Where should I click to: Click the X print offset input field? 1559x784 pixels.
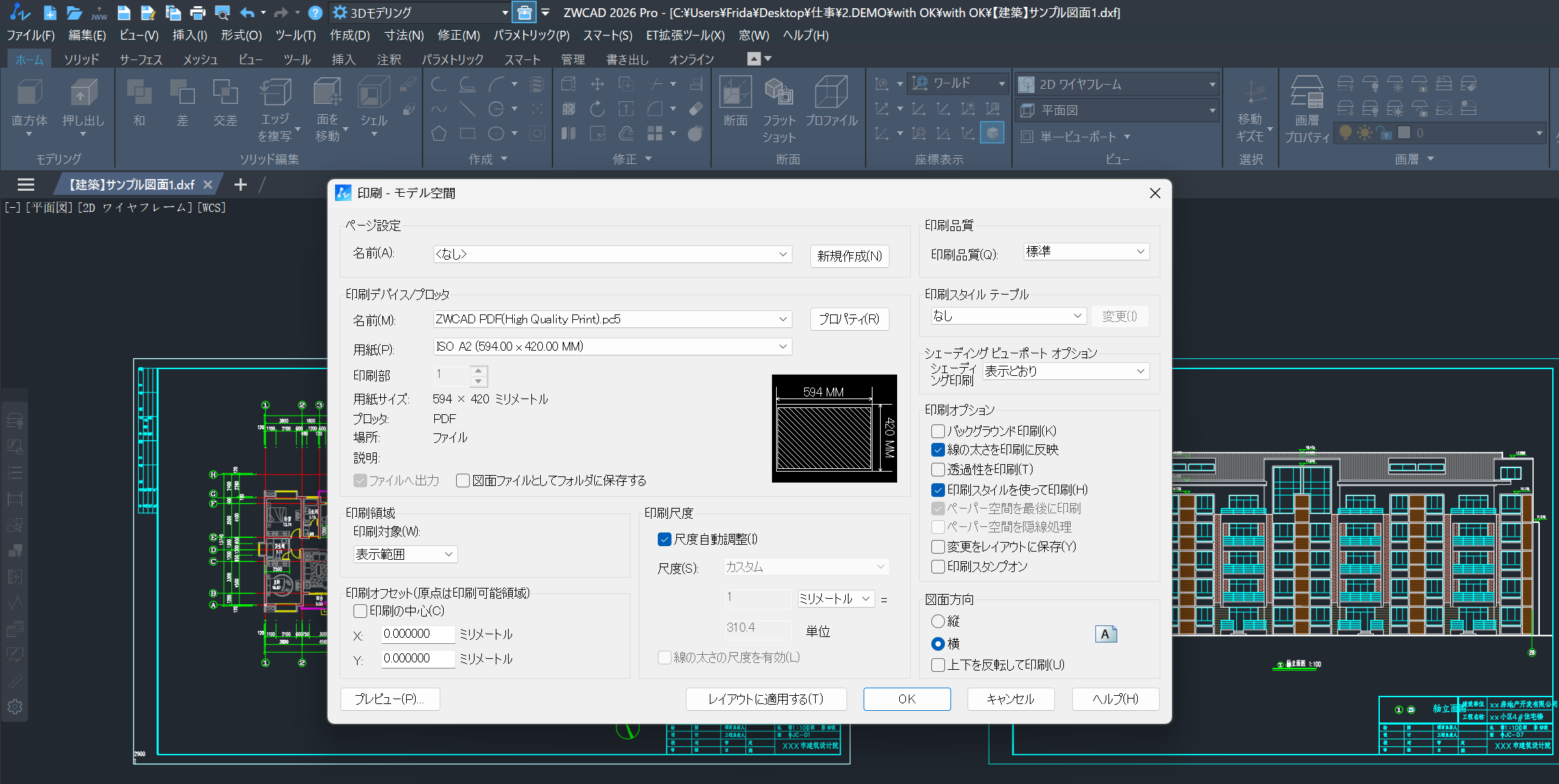(x=417, y=634)
